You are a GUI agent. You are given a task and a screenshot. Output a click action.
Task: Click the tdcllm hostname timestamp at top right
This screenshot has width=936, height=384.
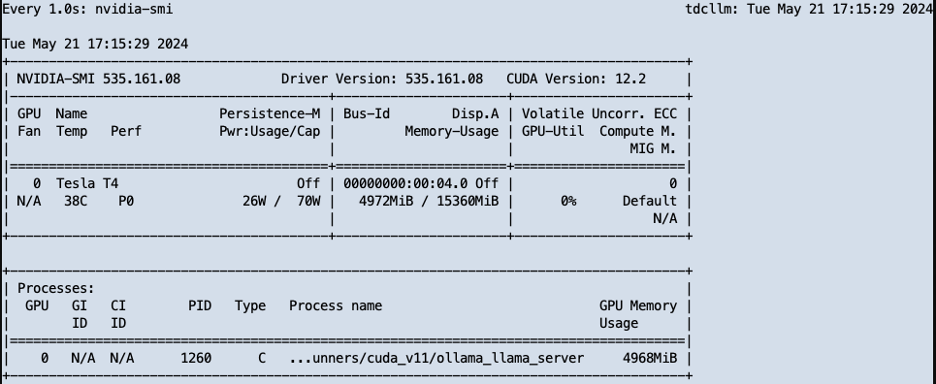point(809,10)
